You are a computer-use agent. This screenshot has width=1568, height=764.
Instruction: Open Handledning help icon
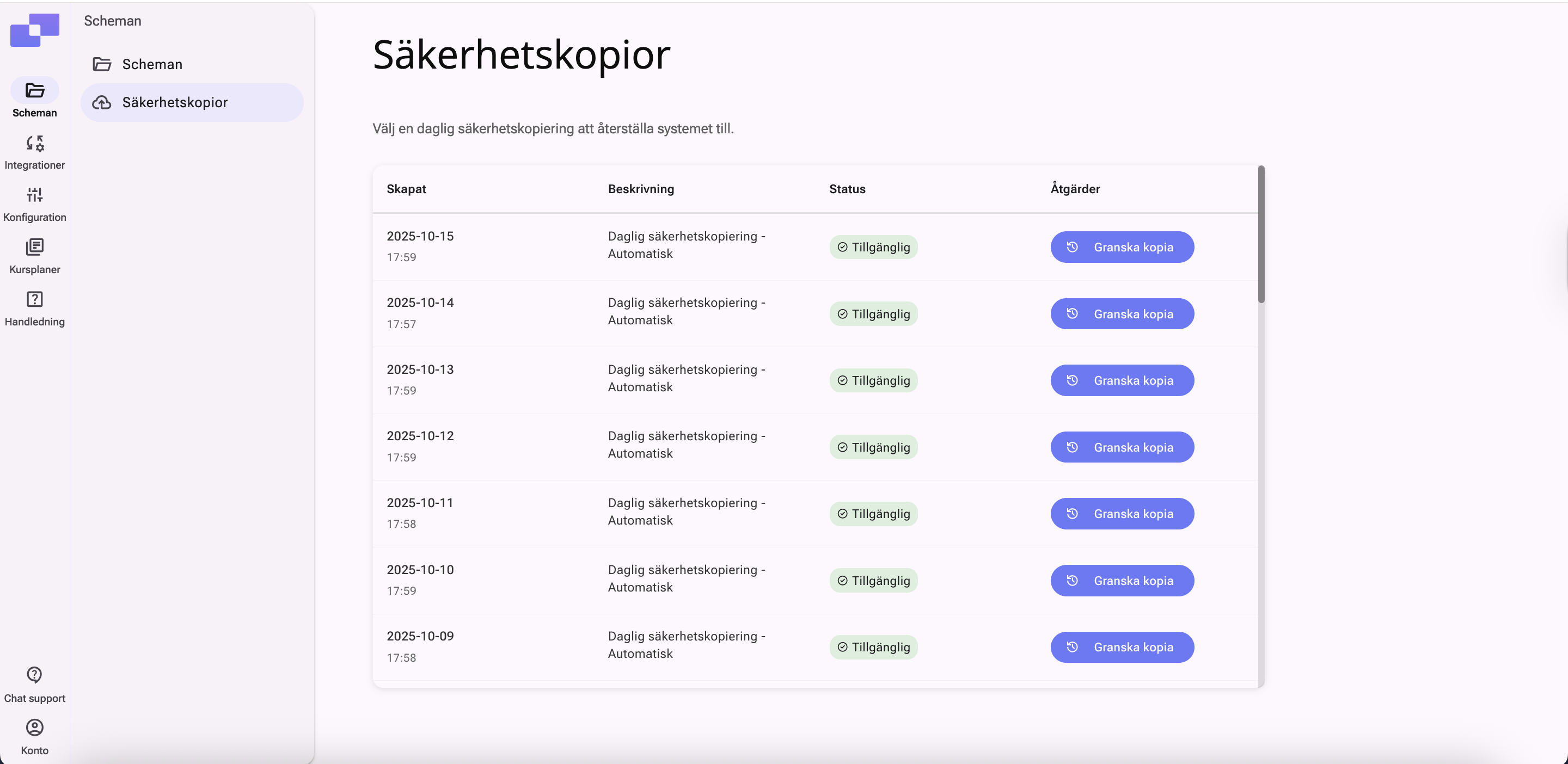[x=35, y=299]
